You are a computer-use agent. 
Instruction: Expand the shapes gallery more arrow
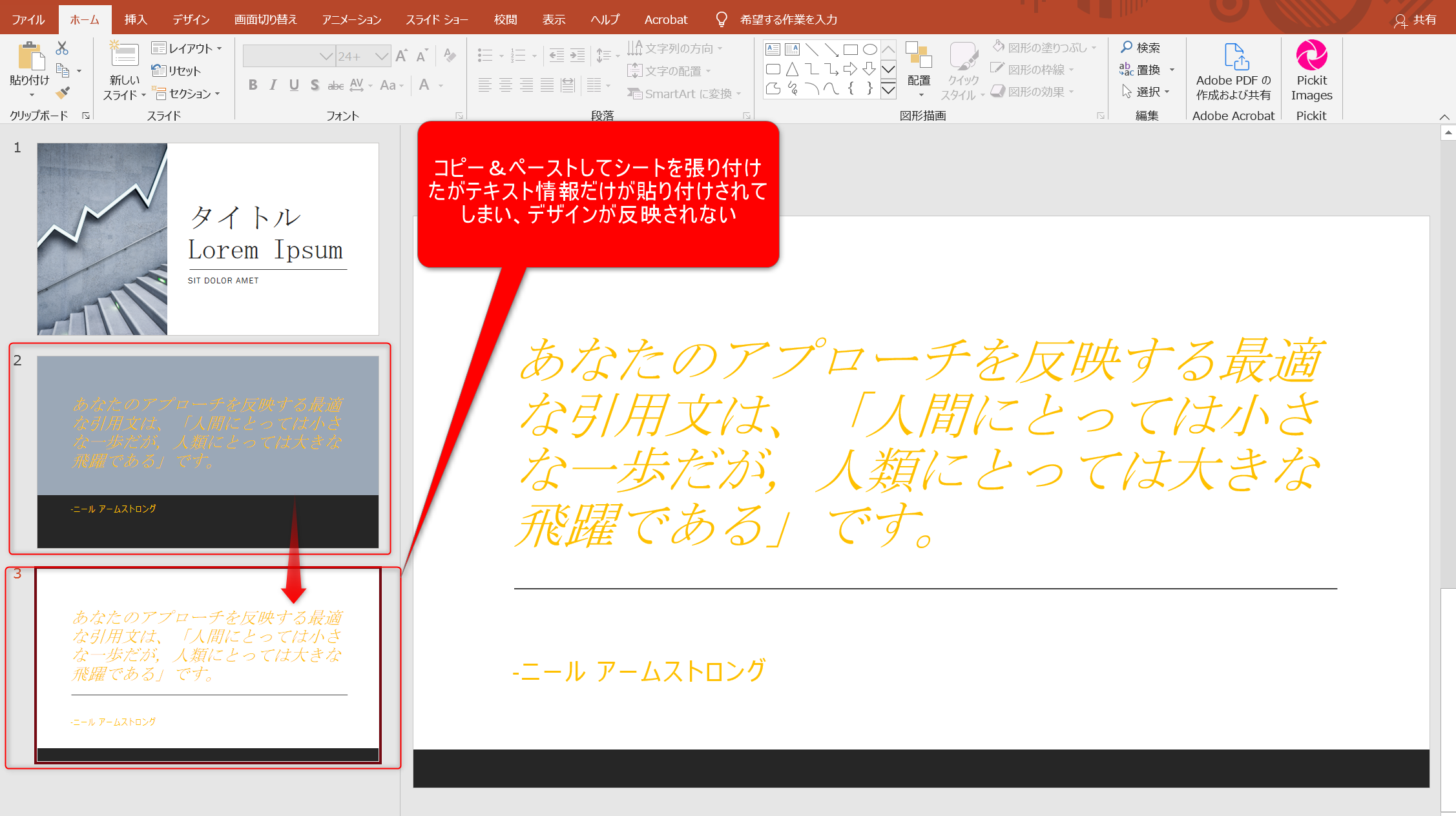tap(888, 90)
